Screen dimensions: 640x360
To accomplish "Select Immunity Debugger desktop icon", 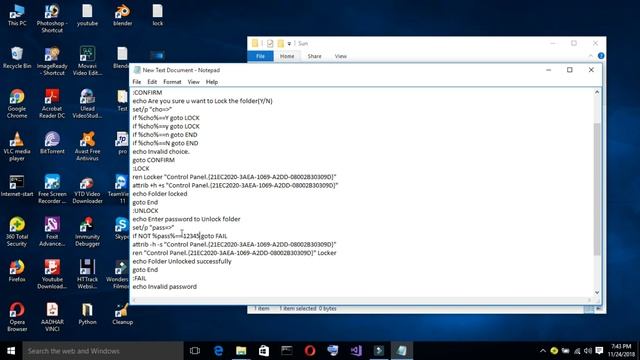I will [87, 232].
